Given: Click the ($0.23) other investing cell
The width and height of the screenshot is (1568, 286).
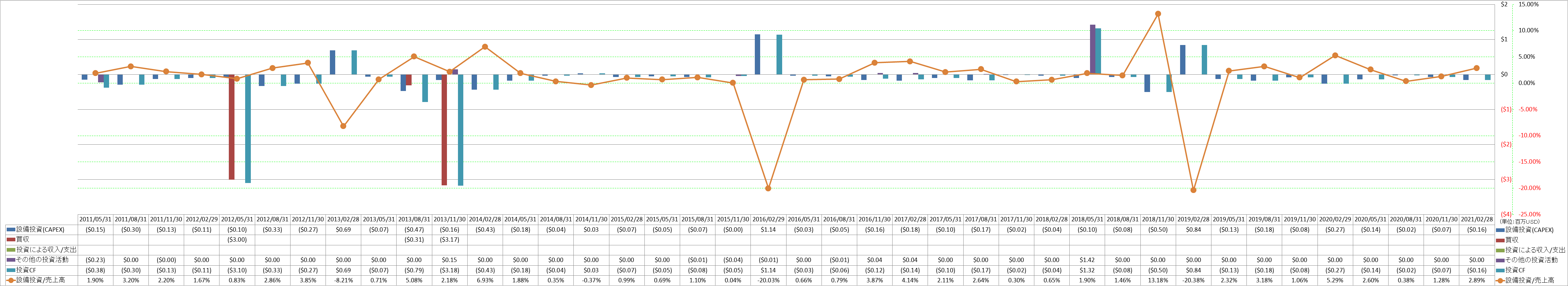Looking at the screenshot, I should click(x=96, y=260).
